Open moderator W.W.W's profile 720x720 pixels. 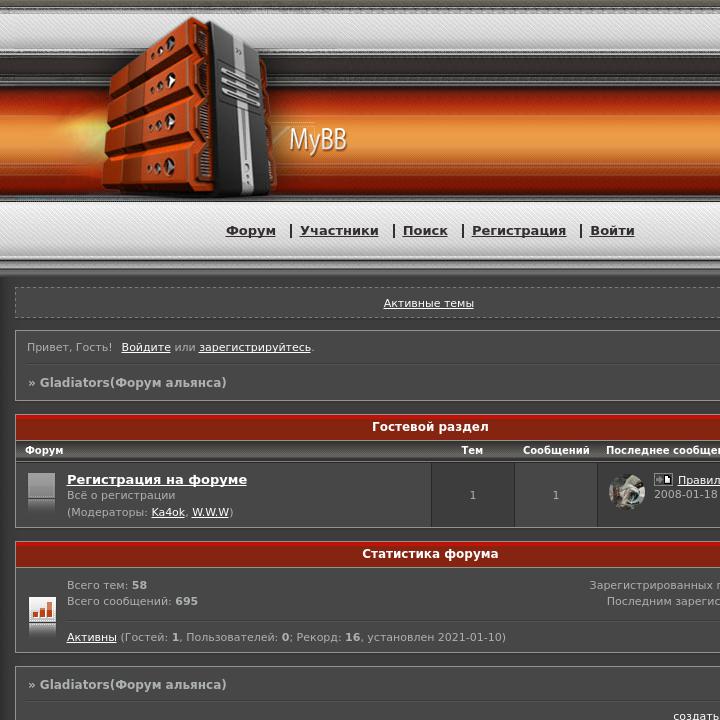[x=210, y=512]
